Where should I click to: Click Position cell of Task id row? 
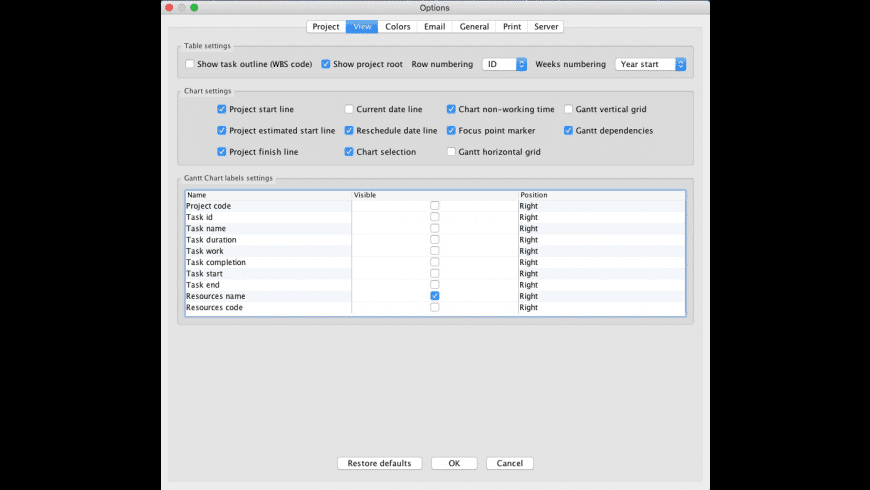click(601, 217)
